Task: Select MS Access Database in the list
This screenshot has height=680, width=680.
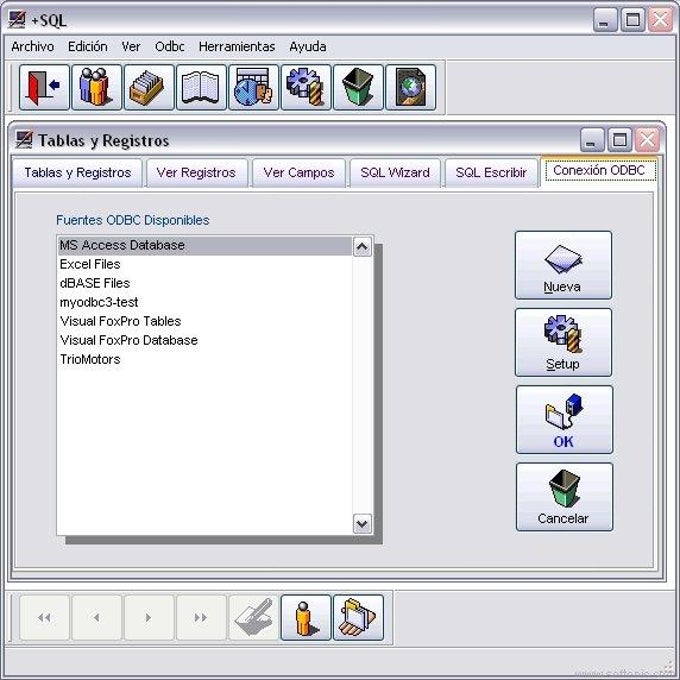Action: (x=205, y=245)
